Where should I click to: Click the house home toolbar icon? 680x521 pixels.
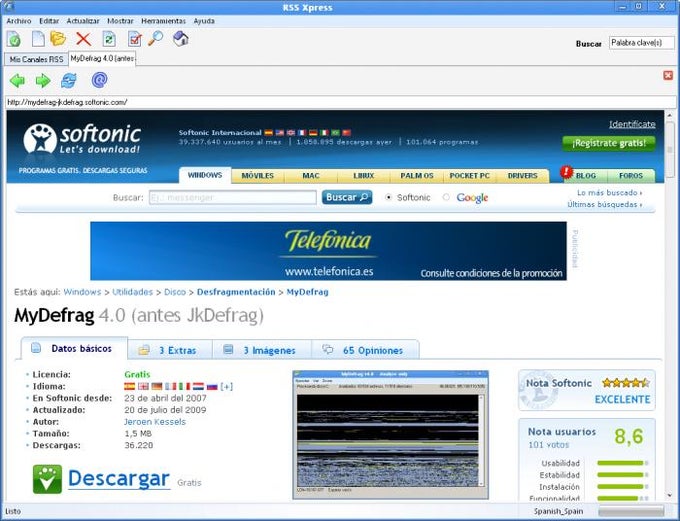[x=181, y=39]
